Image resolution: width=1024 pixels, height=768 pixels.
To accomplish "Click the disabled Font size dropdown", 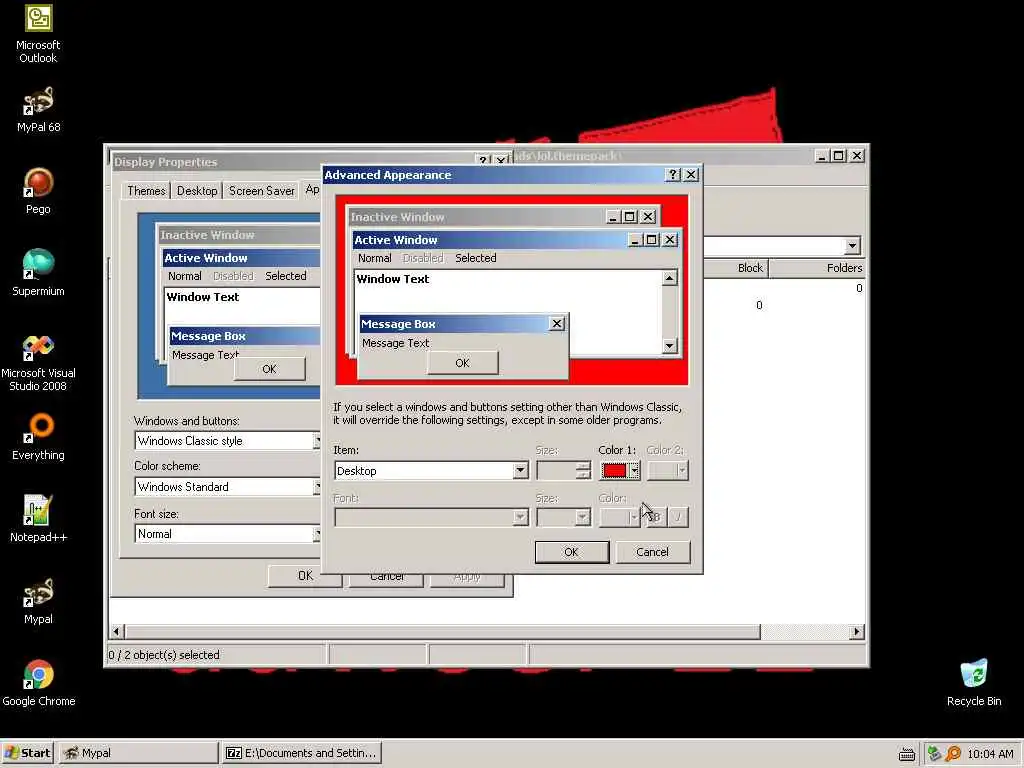I will tap(564, 517).
